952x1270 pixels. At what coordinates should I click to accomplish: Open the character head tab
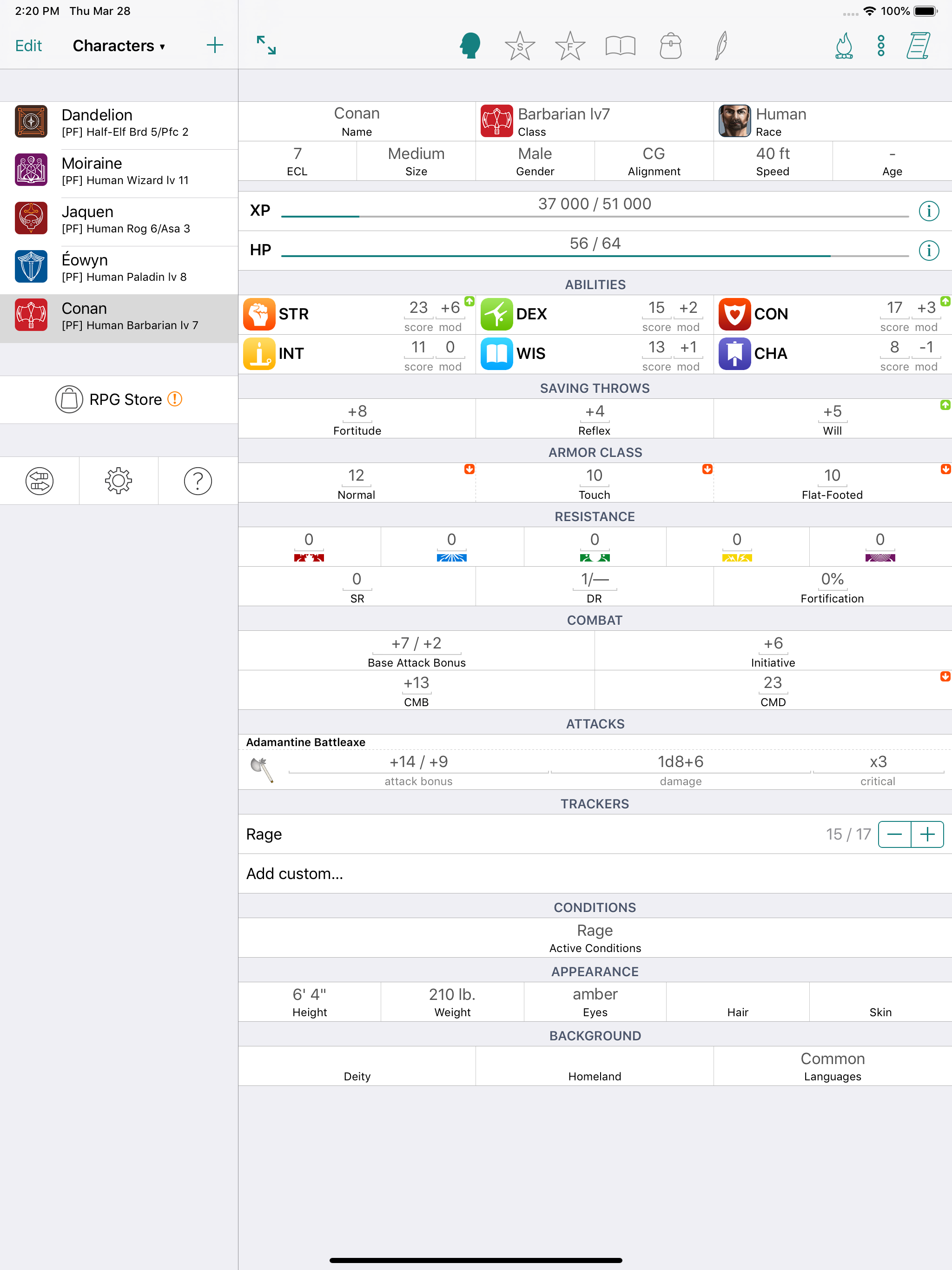(x=469, y=46)
